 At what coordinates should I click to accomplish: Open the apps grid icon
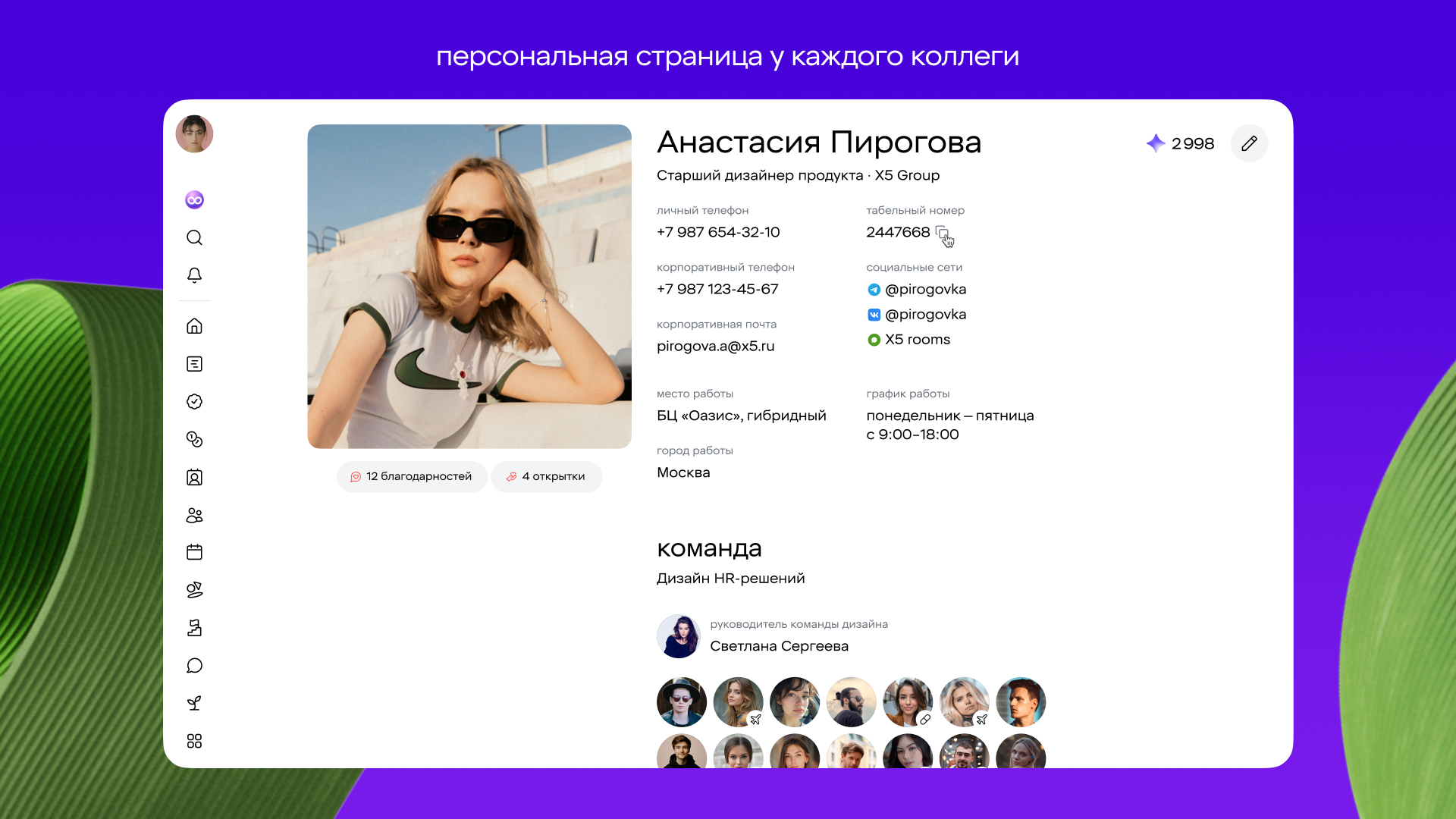194,741
